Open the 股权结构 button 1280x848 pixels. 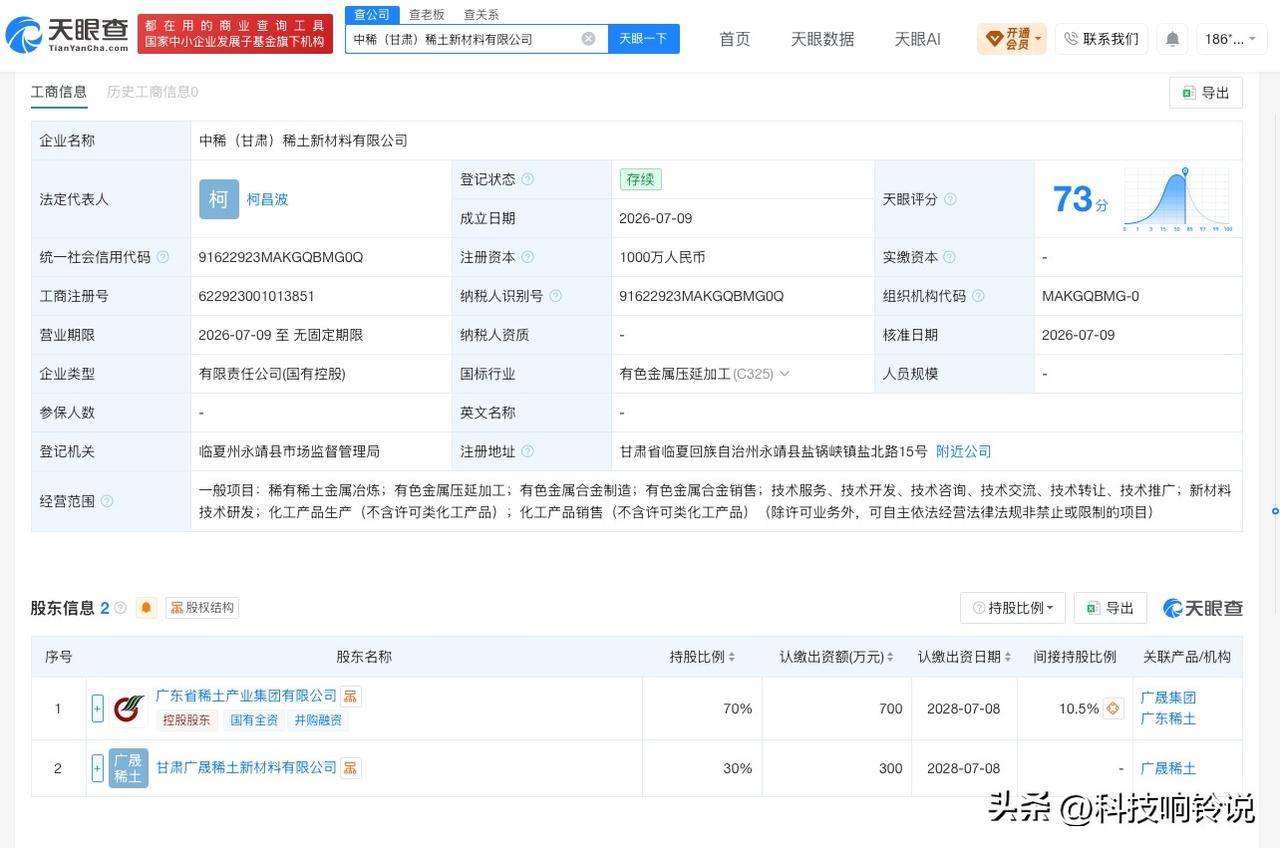tap(202, 607)
